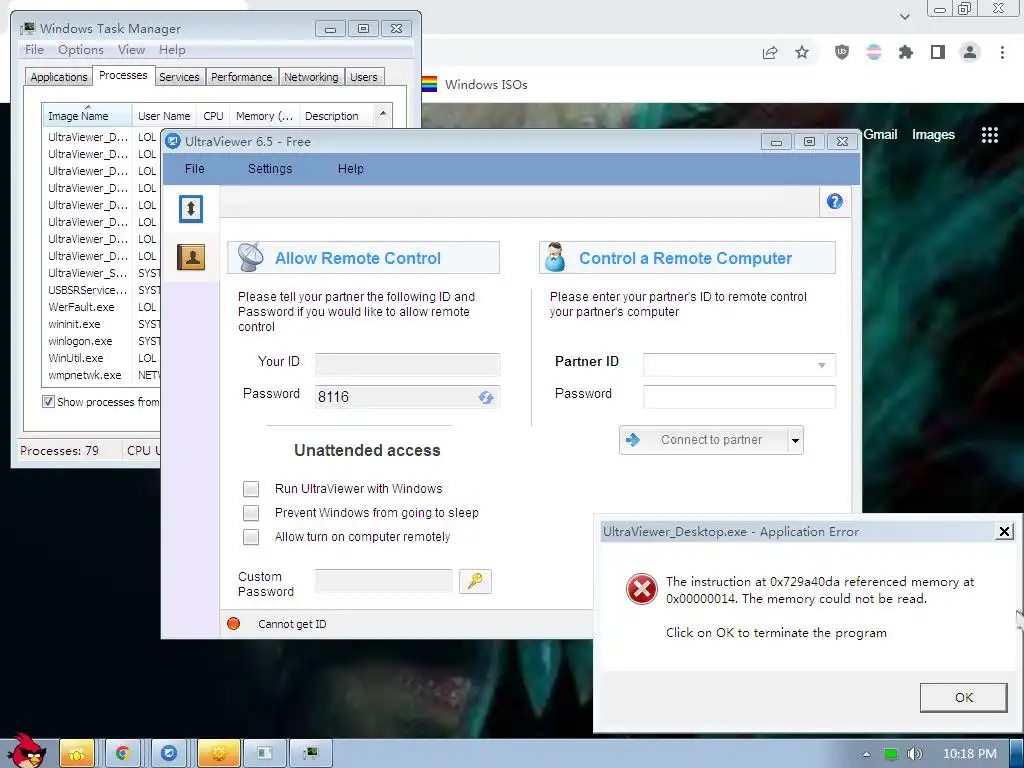The height and width of the screenshot is (768, 1024).
Task: Expand the Chrome tab search chevron
Action: pyautogui.click(x=904, y=16)
